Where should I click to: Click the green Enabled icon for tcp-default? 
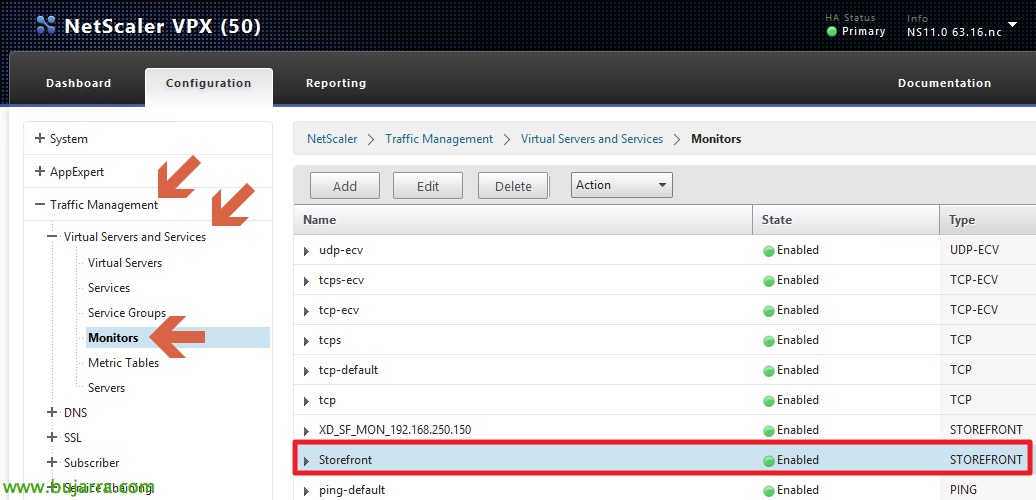pyautogui.click(x=768, y=371)
